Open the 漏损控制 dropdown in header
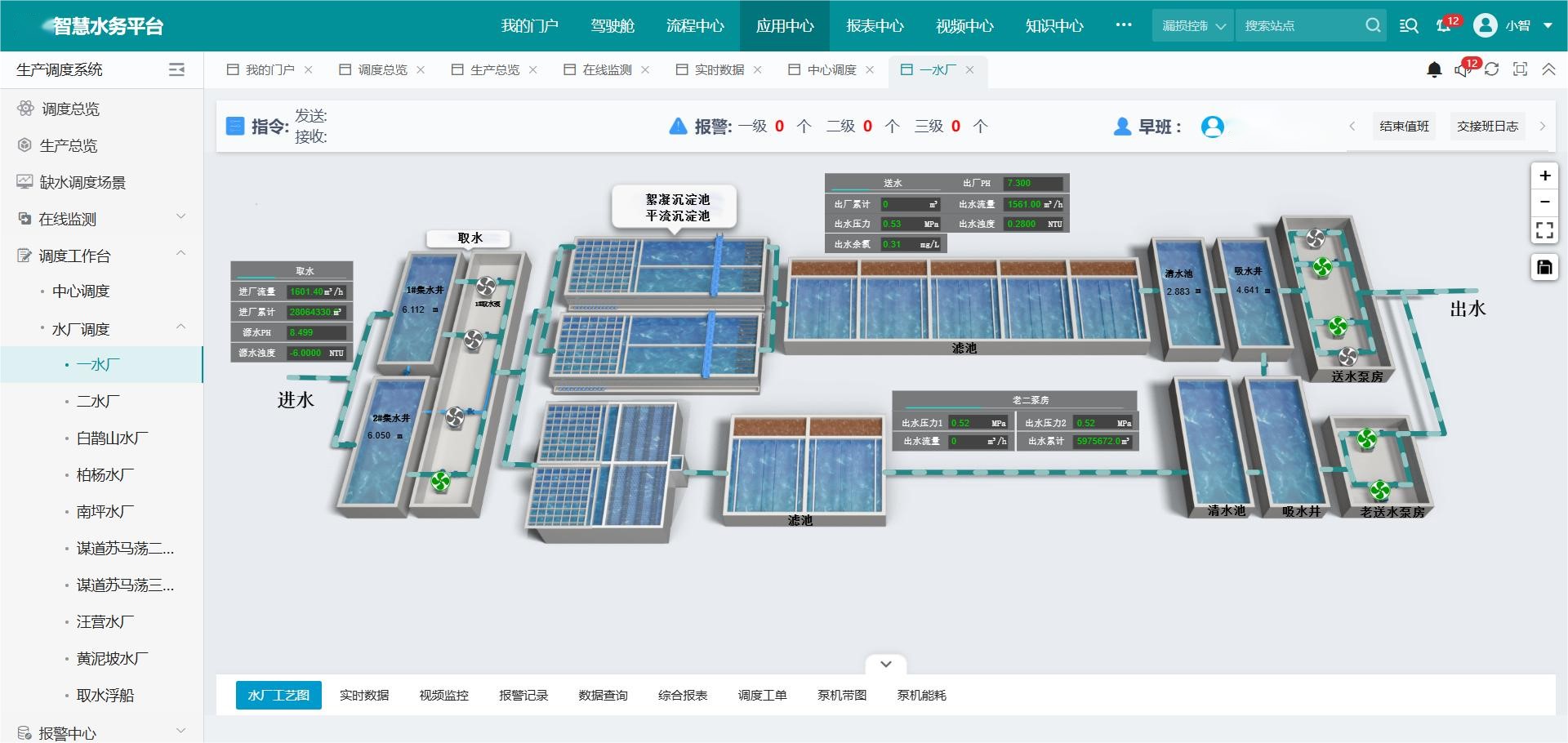This screenshot has height=743, width=1568. (1193, 25)
